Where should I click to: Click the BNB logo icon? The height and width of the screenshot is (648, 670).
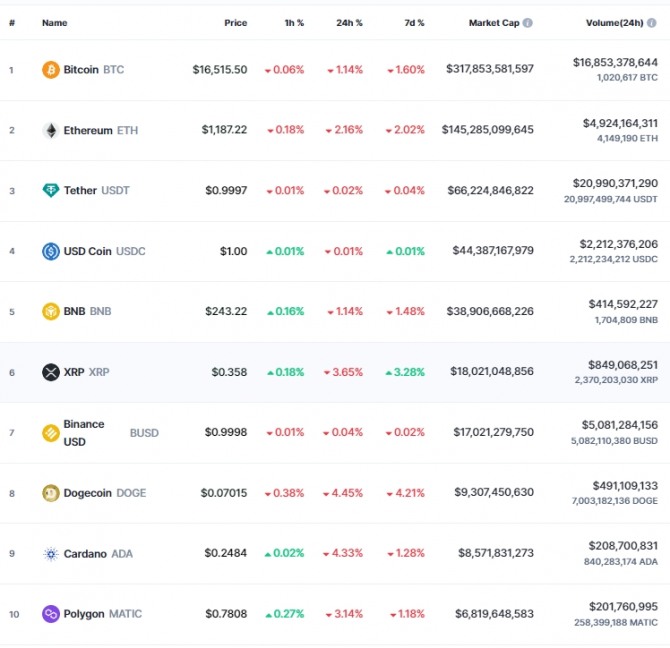[x=50, y=311]
